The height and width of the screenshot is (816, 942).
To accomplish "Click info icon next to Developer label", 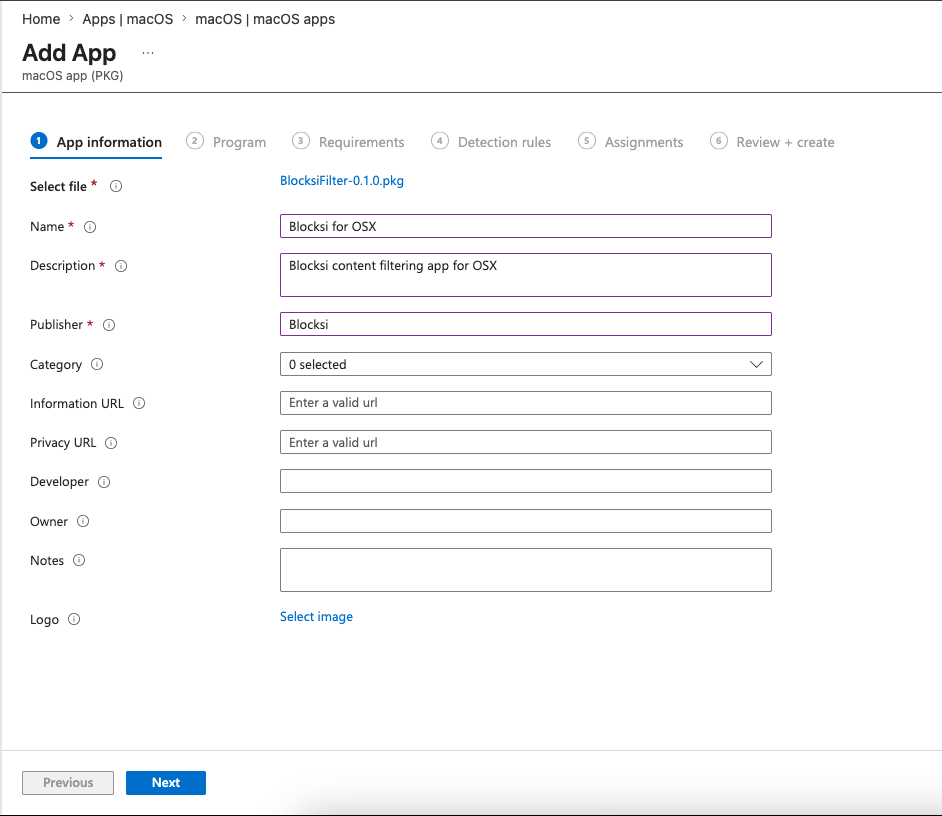I will (x=104, y=482).
